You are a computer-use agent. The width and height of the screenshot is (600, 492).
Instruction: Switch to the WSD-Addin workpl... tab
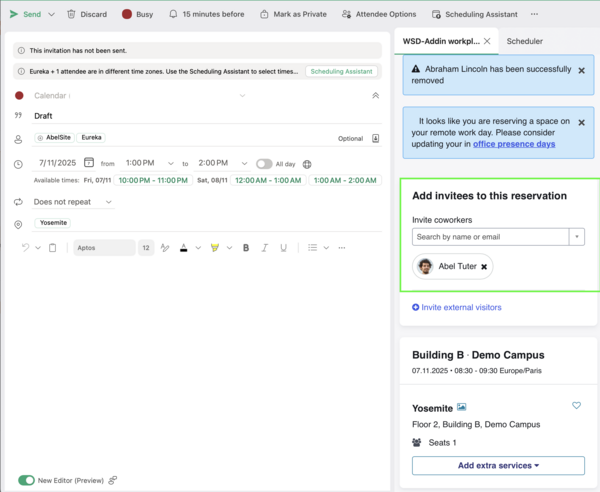(441, 41)
